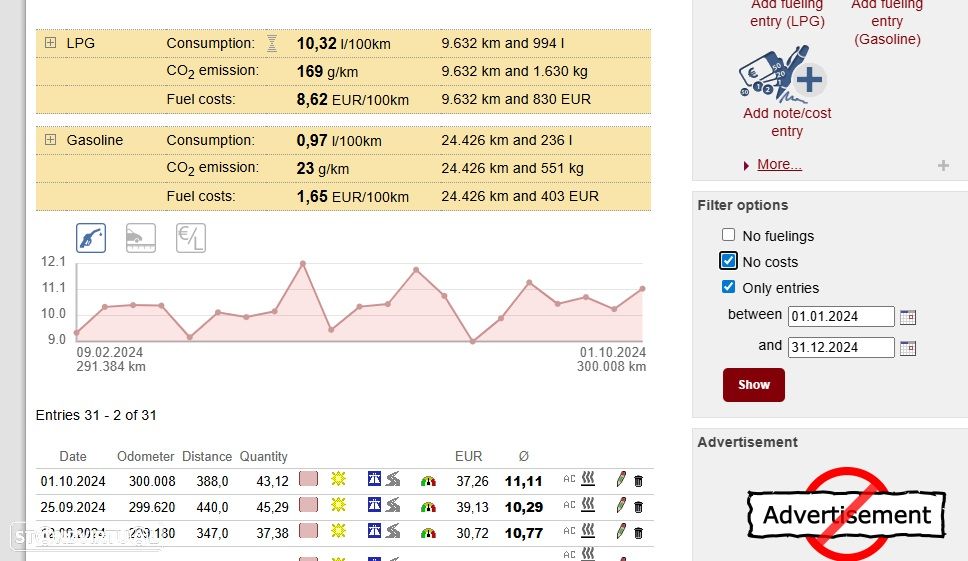Screen dimensions: 968x561
Task: Click the 299.620 odometer value
Action: pyautogui.click(x=152, y=507)
